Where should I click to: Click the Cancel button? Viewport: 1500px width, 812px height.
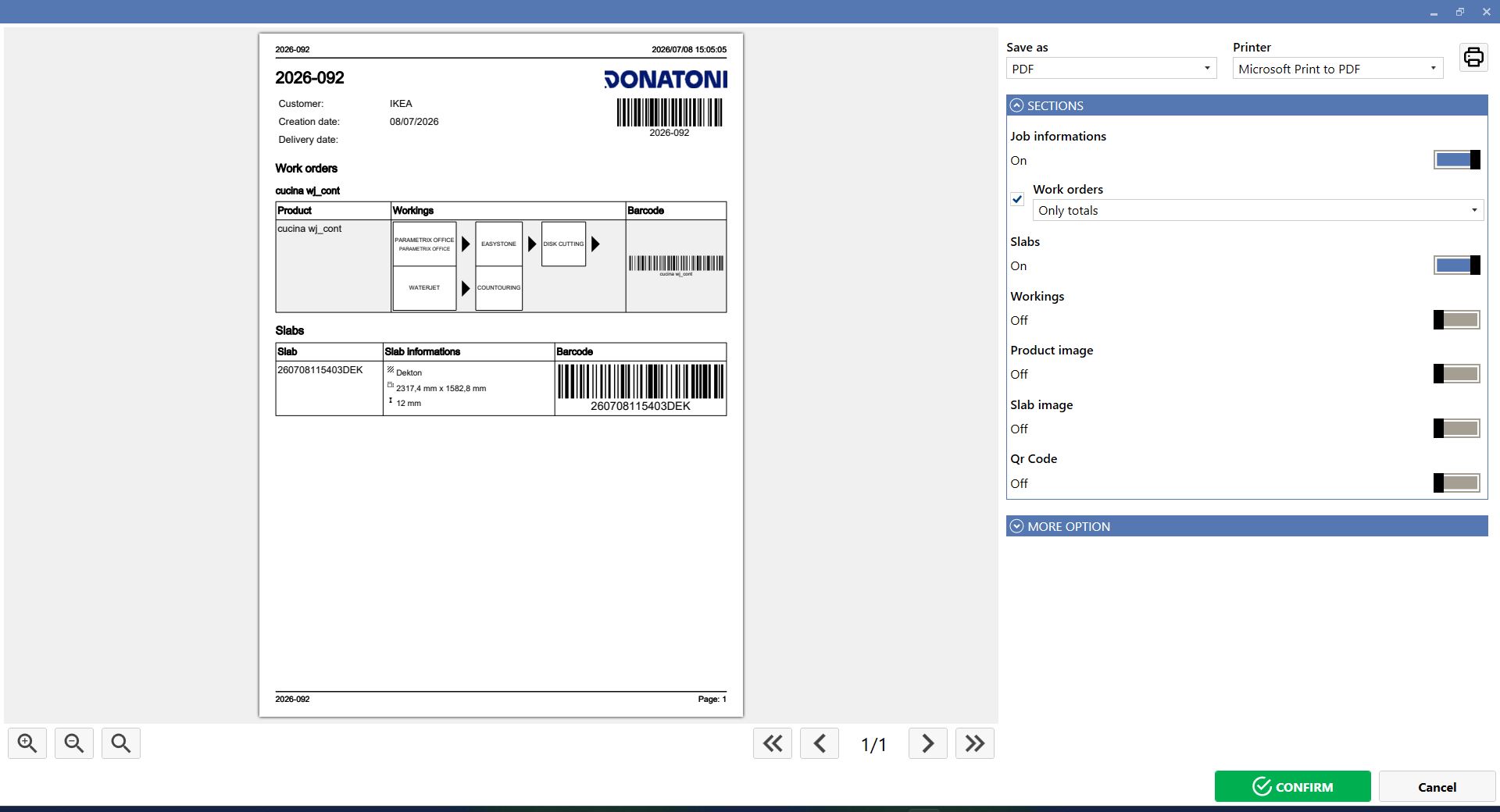1437,786
